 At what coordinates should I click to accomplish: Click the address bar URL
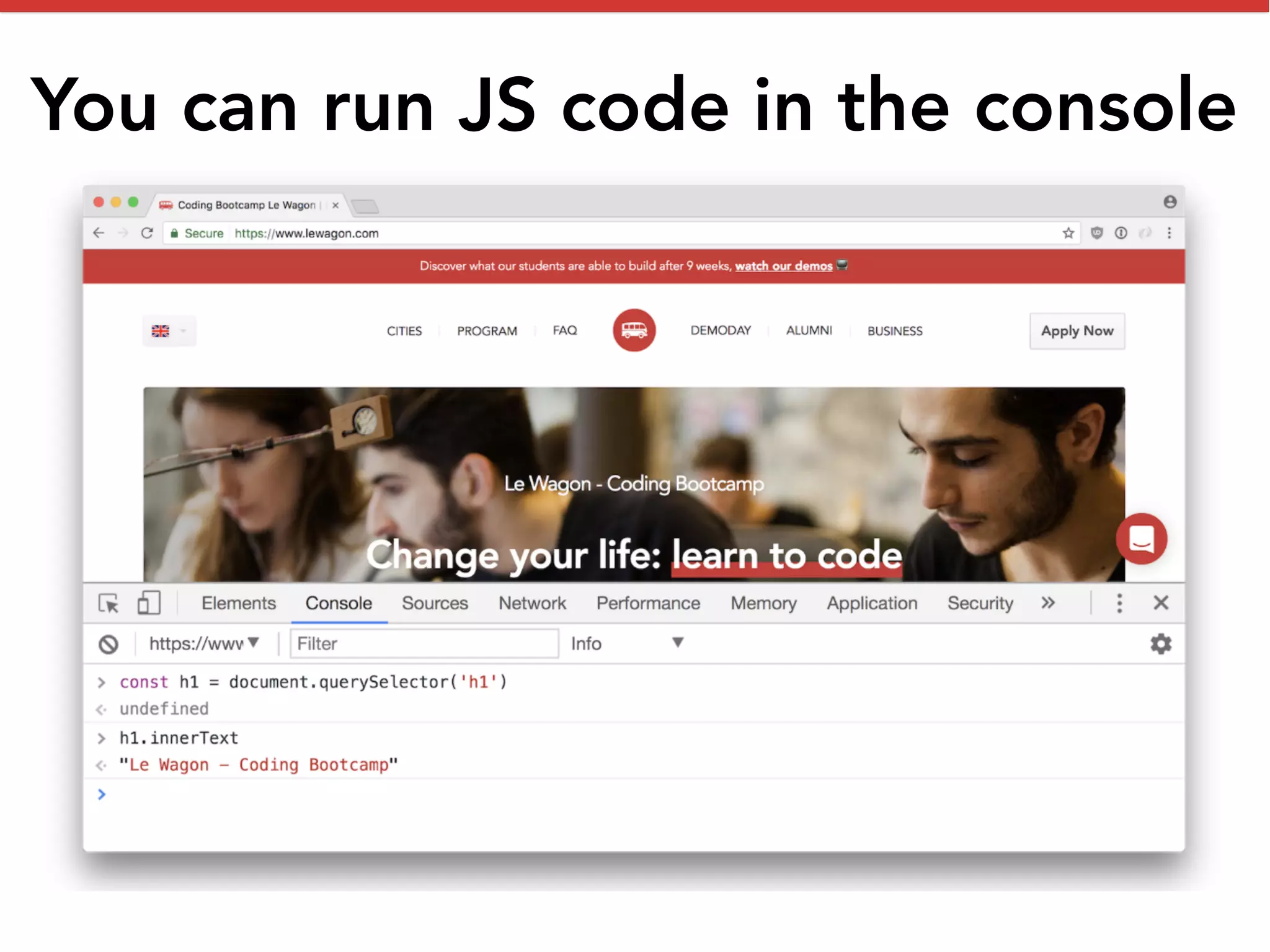coord(306,233)
